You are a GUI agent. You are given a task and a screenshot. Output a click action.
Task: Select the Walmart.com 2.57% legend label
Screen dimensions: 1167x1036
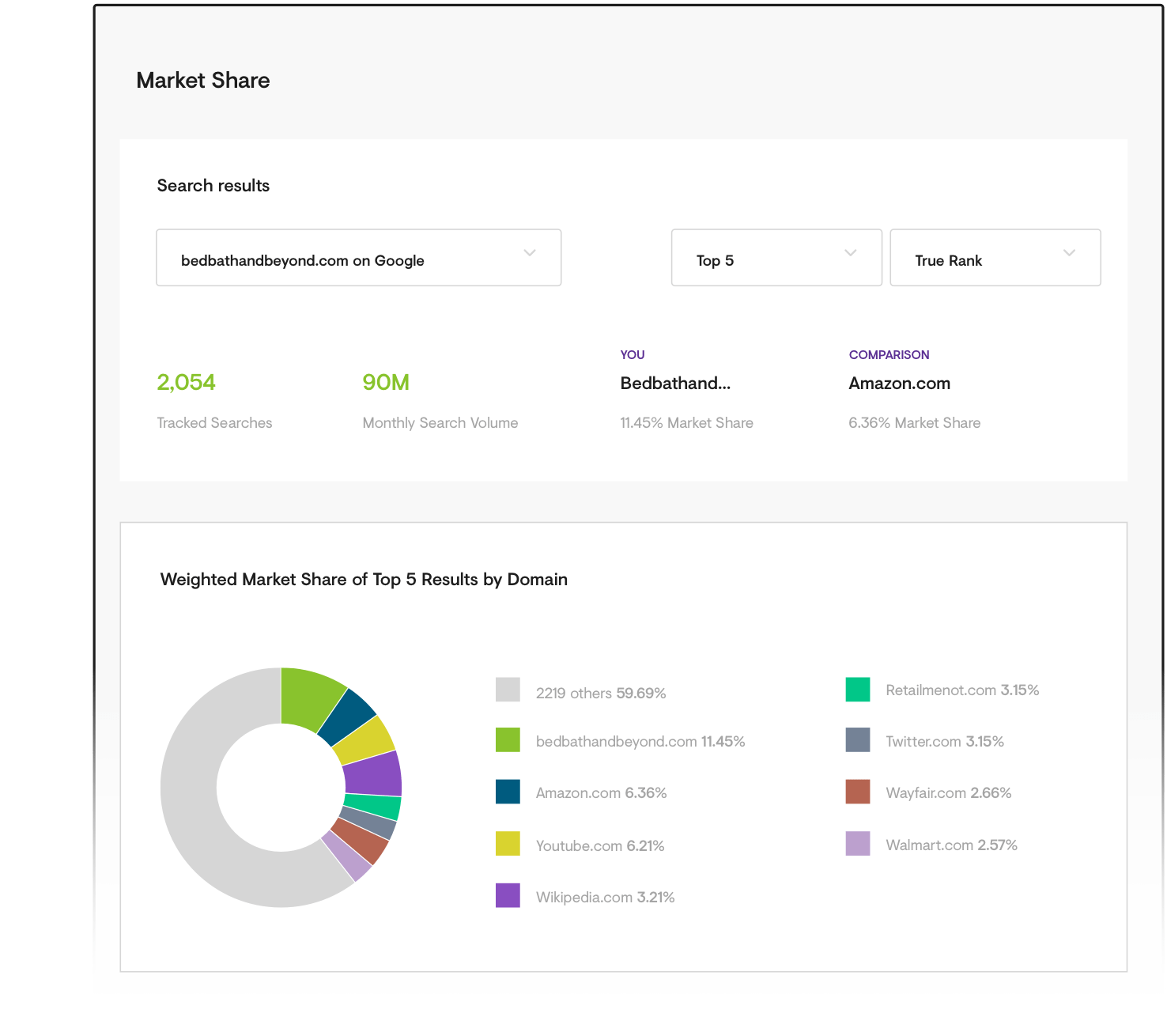[x=951, y=845]
